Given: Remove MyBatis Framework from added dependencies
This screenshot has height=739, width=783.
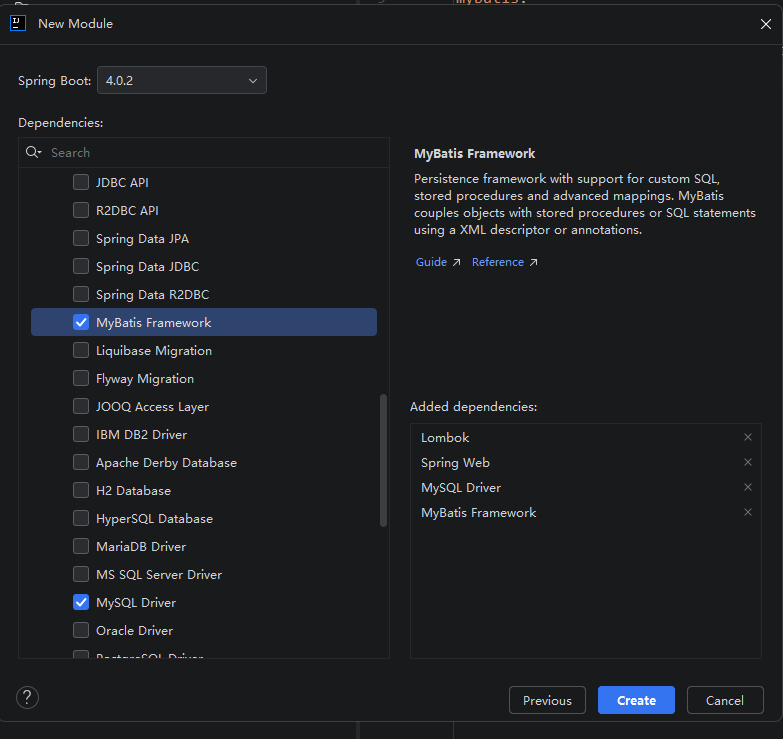Looking at the screenshot, I should [x=748, y=512].
